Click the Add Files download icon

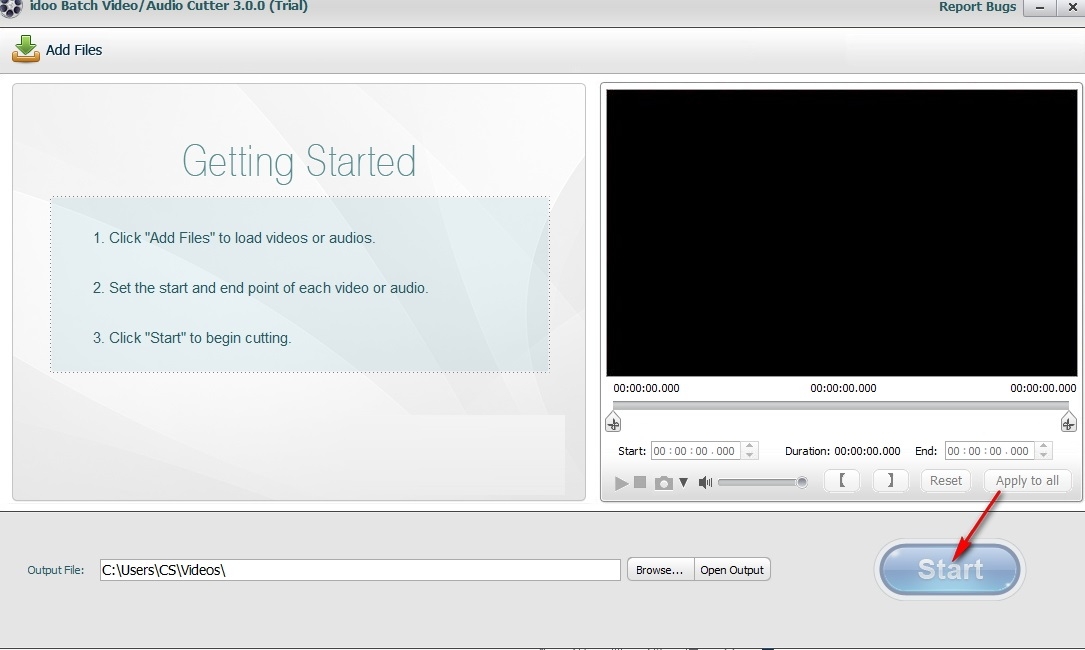tap(26, 49)
